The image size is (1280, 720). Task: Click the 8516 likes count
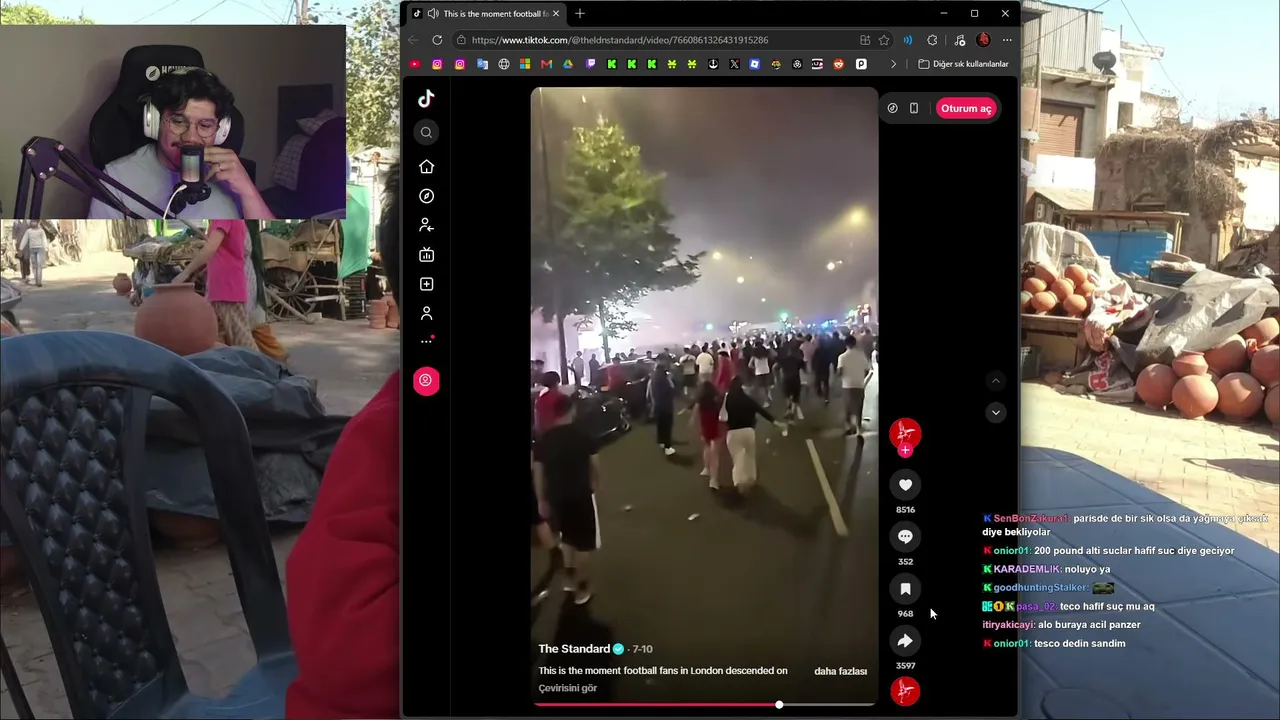[905, 510]
